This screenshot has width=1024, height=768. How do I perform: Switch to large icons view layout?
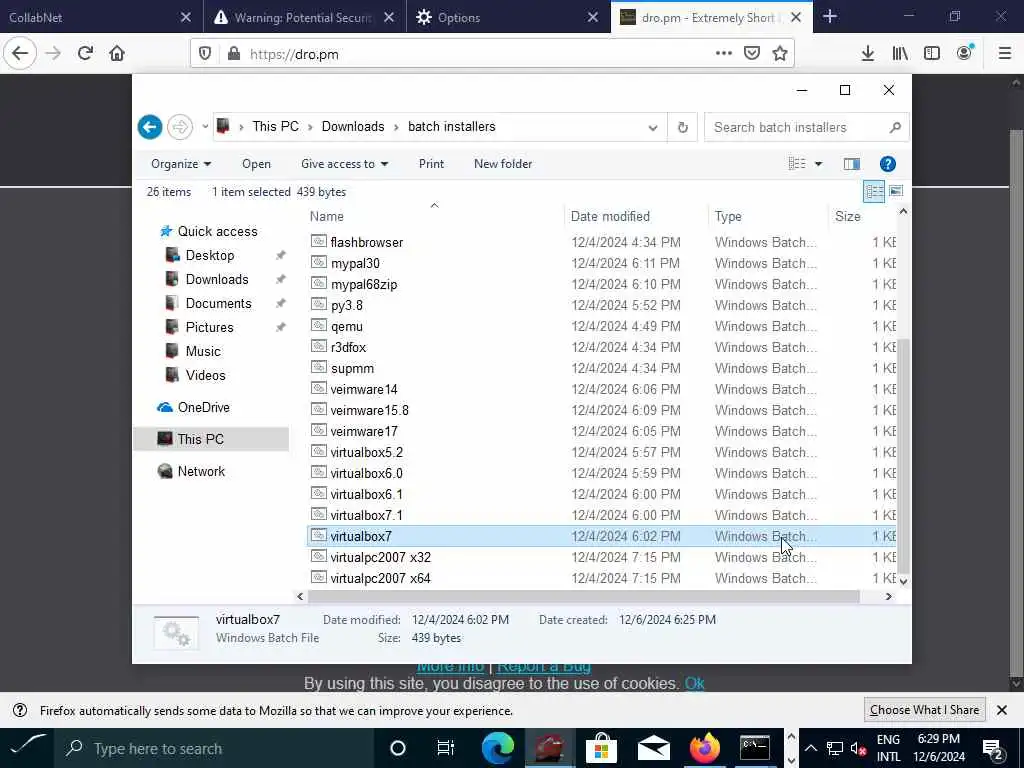tap(896, 191)
